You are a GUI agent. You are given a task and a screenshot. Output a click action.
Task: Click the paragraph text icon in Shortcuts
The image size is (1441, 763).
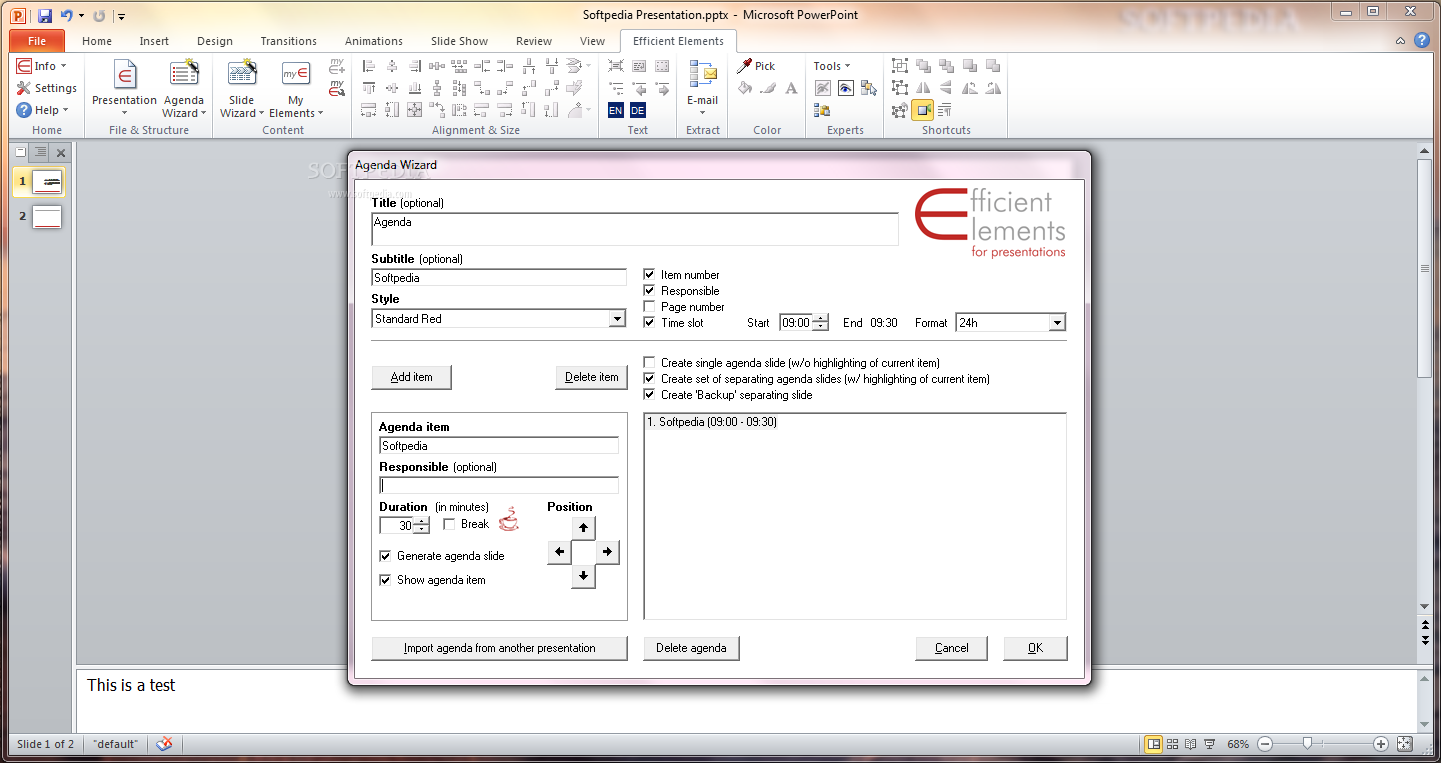(x=944, y=110)
